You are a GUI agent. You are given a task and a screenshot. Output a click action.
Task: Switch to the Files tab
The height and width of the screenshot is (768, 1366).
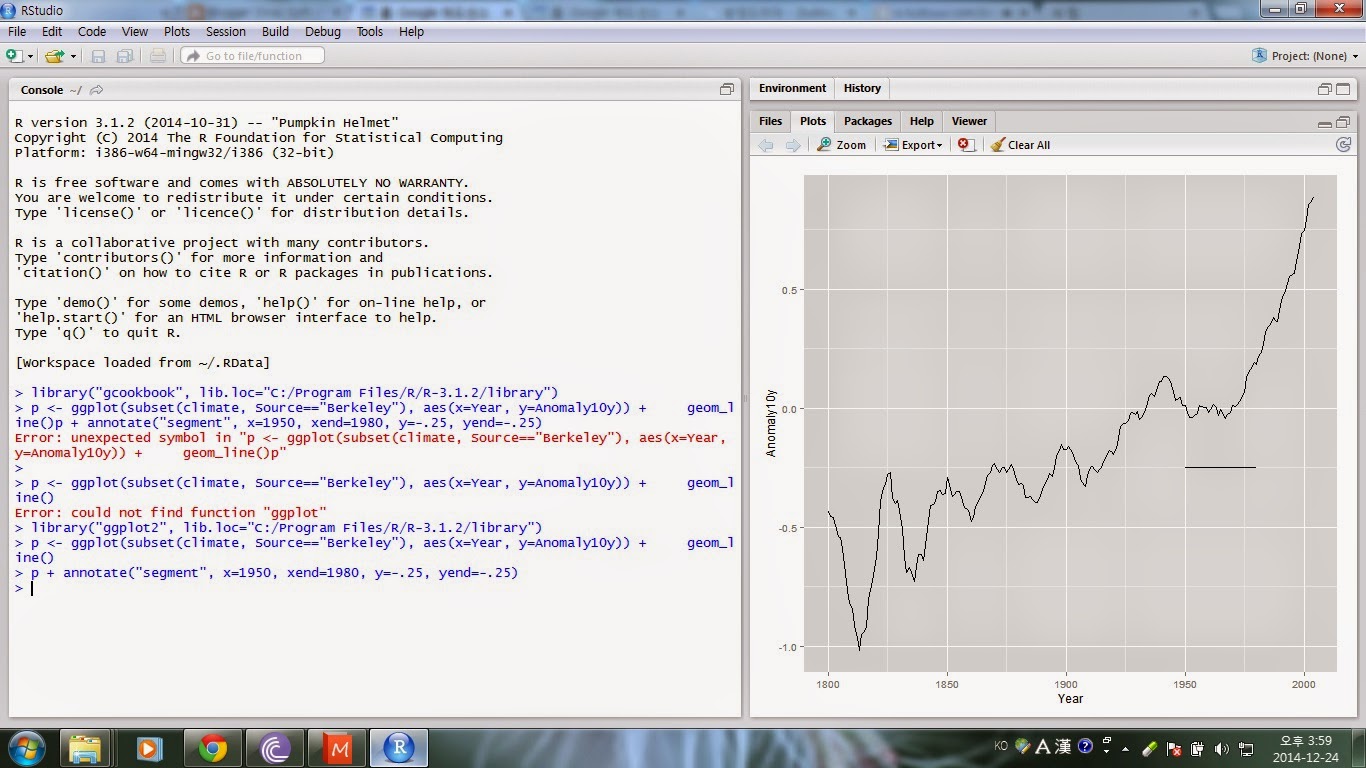[x=771, y=121]
